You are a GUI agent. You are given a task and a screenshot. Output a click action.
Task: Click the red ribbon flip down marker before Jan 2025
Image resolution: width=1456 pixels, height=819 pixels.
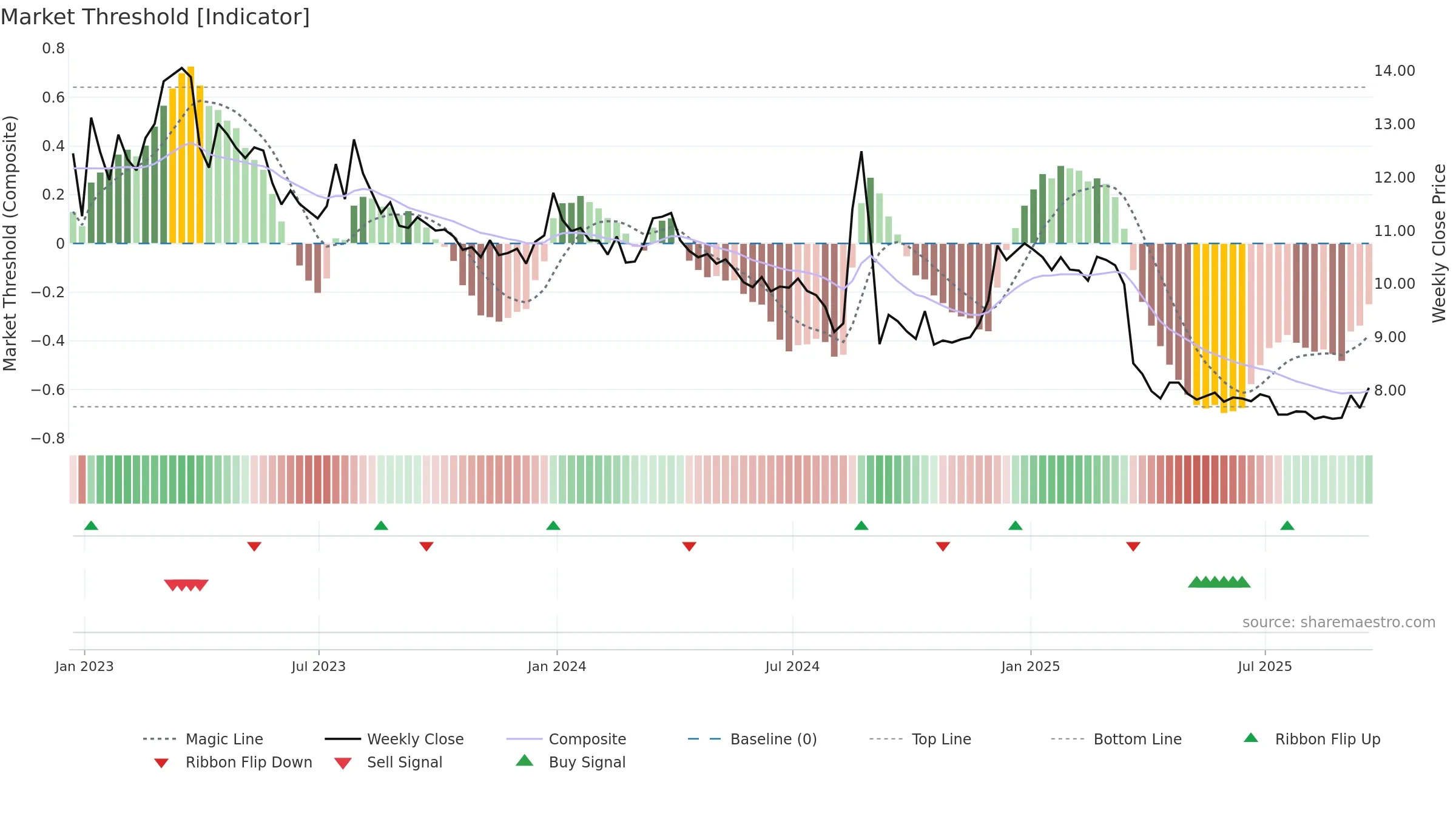pos(943,547)
